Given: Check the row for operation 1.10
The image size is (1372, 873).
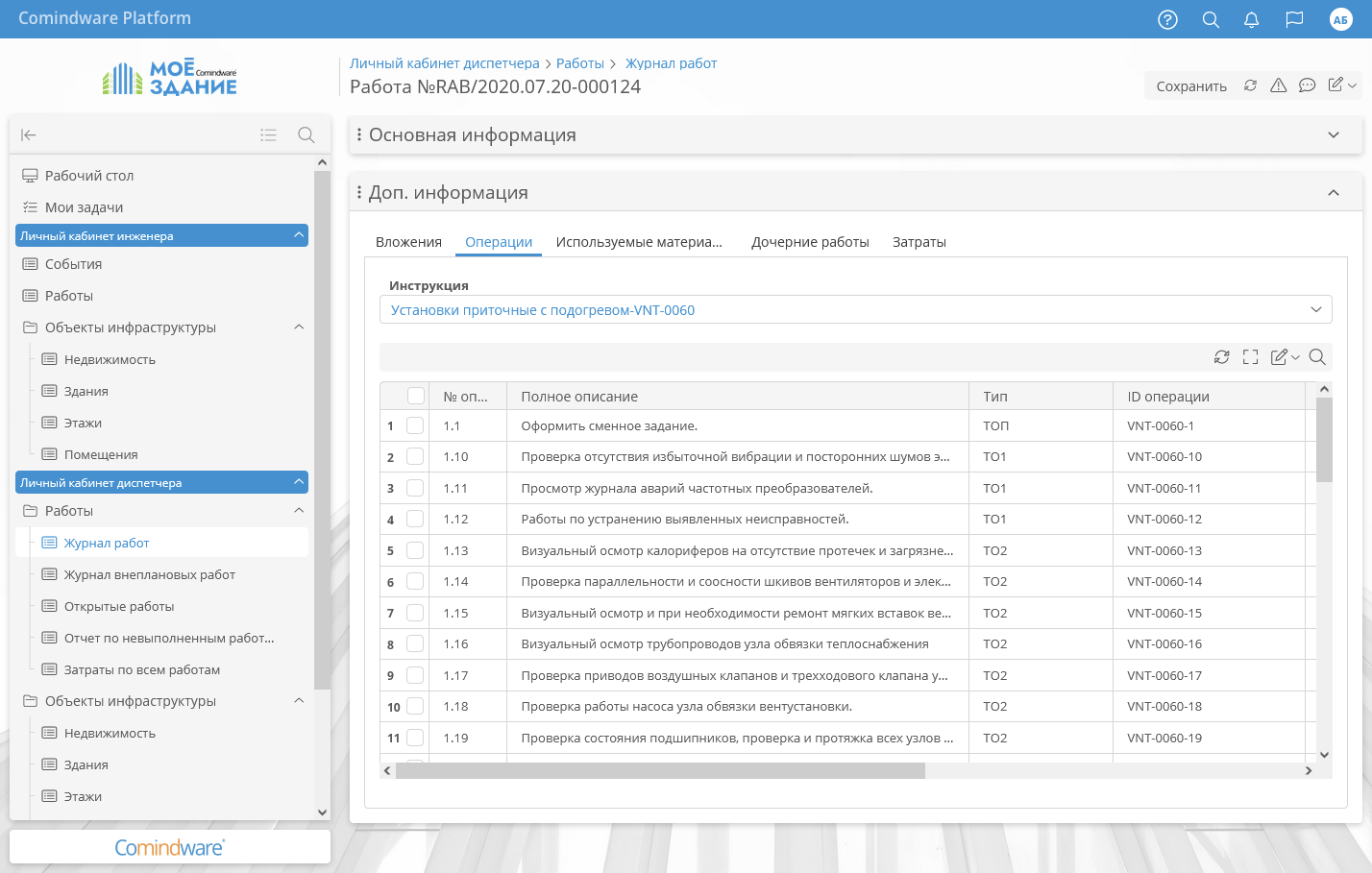Looking at the screenshot, I should click(415, 457).
